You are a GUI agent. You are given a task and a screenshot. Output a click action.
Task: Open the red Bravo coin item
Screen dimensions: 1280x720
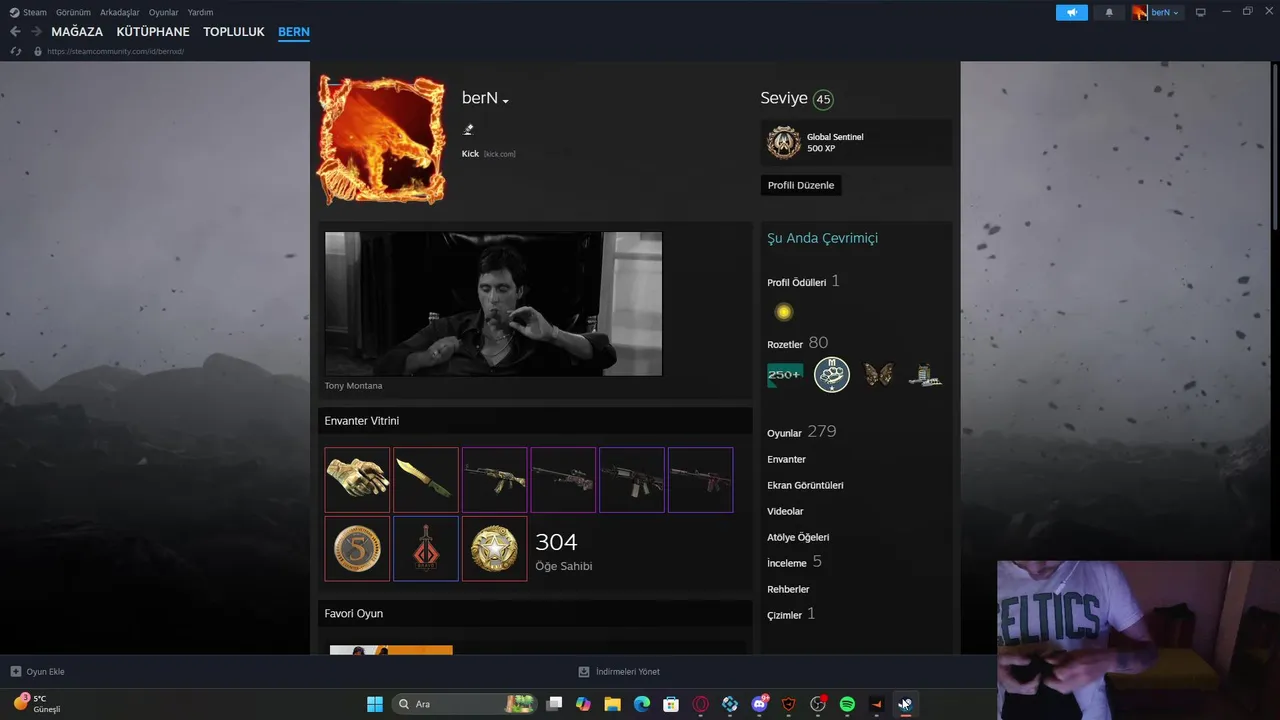pos(426,548)
